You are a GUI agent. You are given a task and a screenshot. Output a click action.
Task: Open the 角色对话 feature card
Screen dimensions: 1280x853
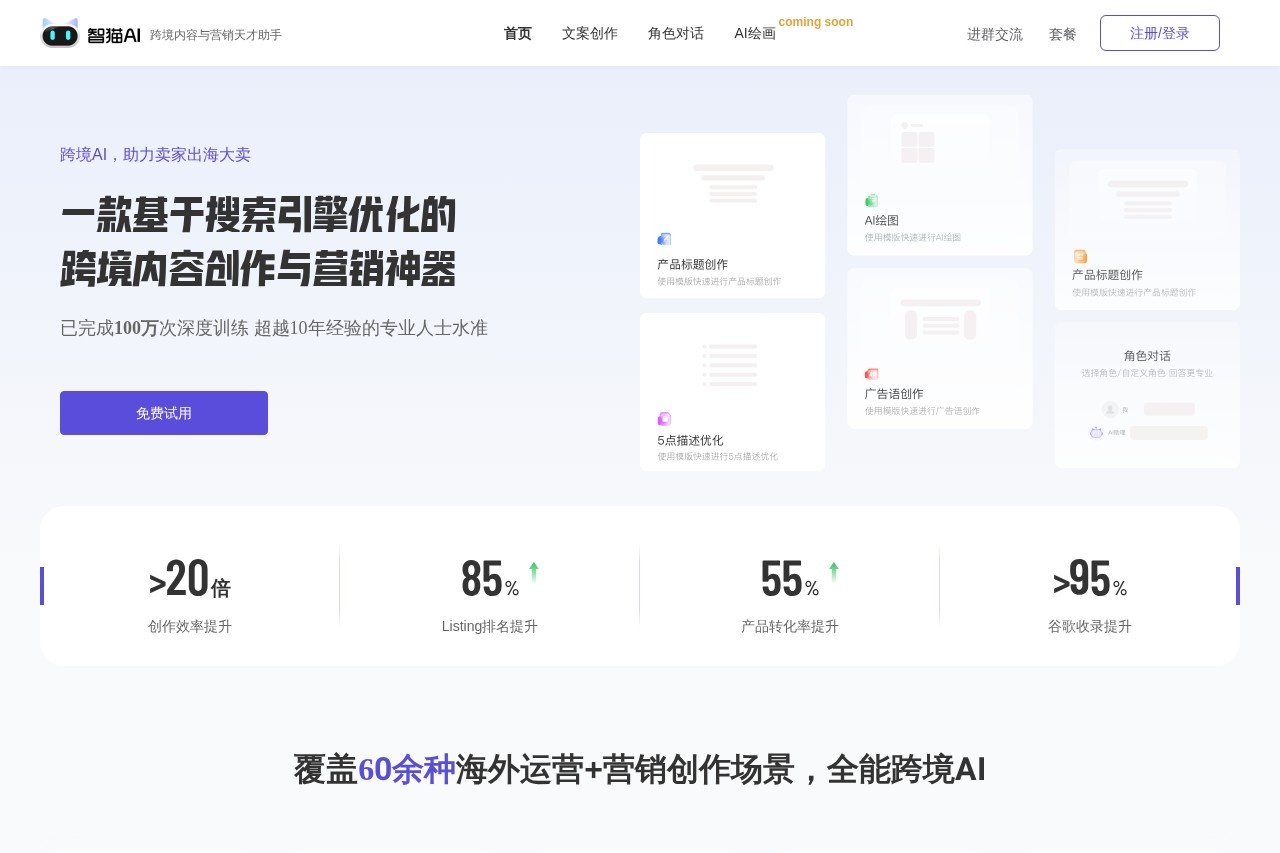click(1147, 395)
